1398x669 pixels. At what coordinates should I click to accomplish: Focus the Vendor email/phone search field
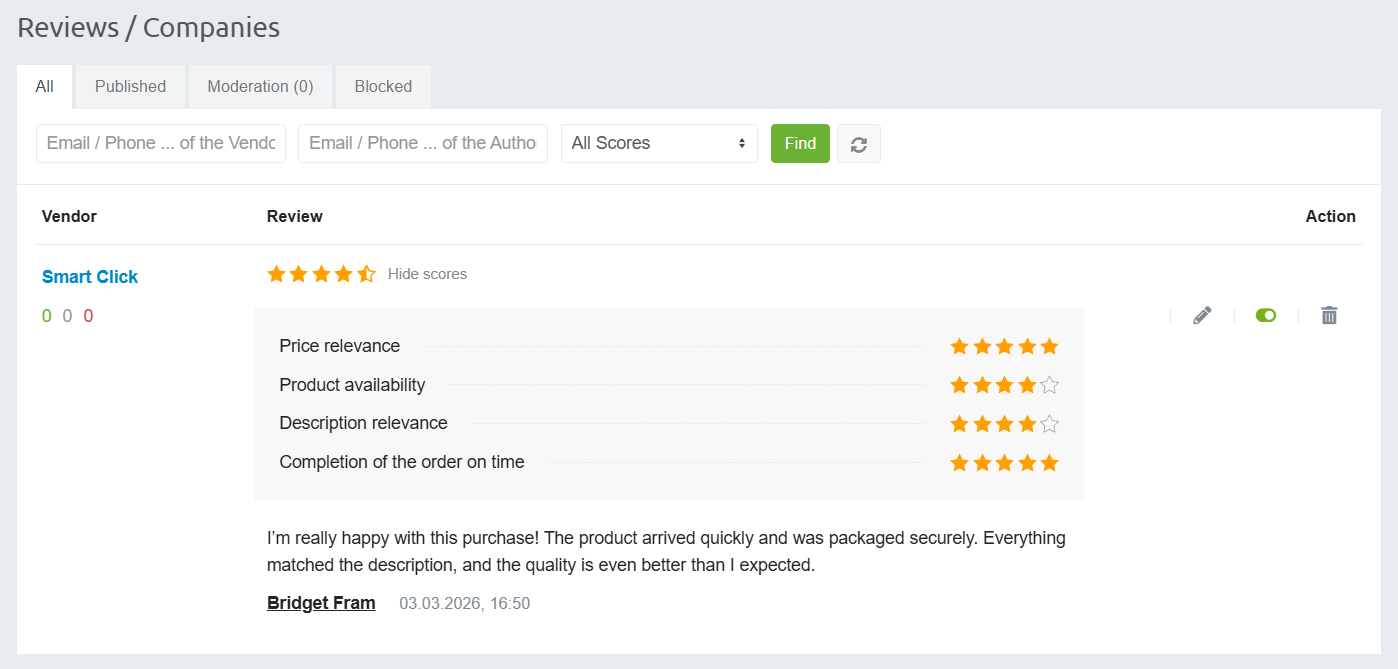pyautogui.click(x=161, y=143)
